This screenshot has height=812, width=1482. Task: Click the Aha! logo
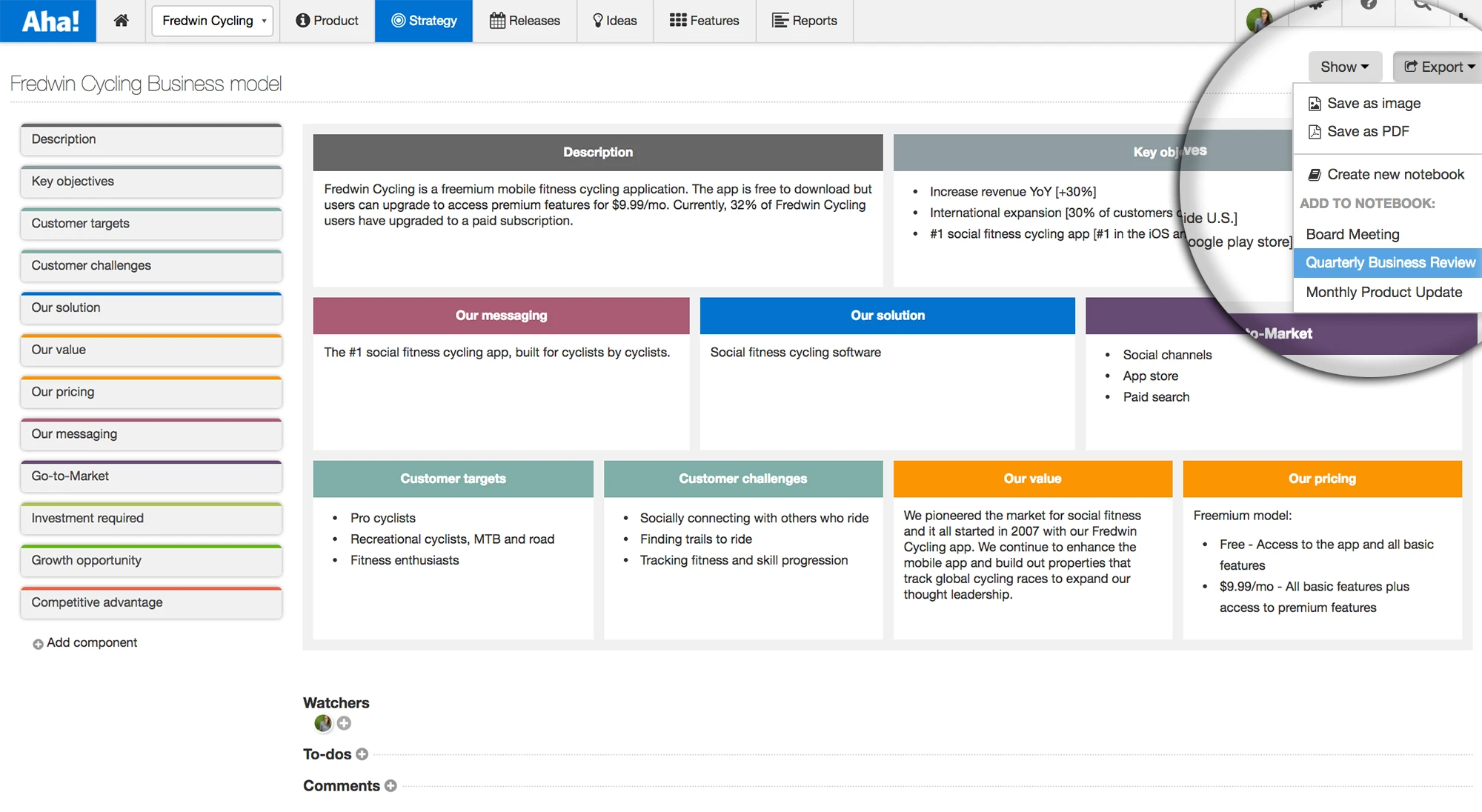(x=49, y=21)
